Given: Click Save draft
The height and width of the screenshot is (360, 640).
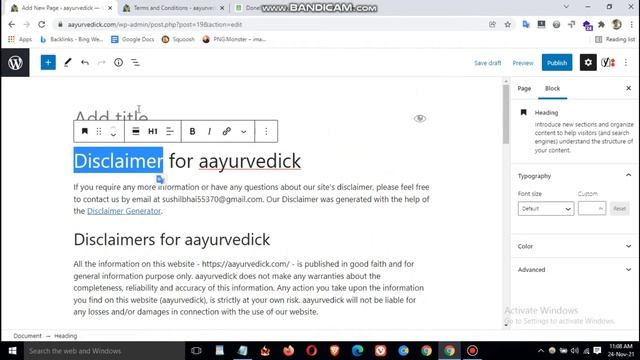Looking at the screenshot, I should 487,63.
